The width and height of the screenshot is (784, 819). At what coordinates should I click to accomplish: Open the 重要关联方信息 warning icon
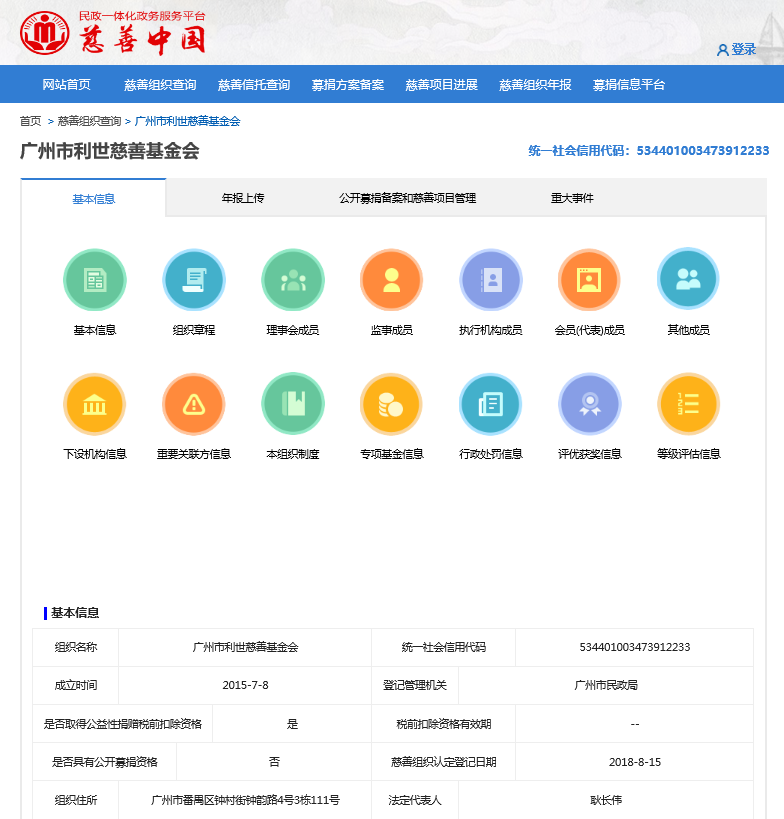coord(194,404)
